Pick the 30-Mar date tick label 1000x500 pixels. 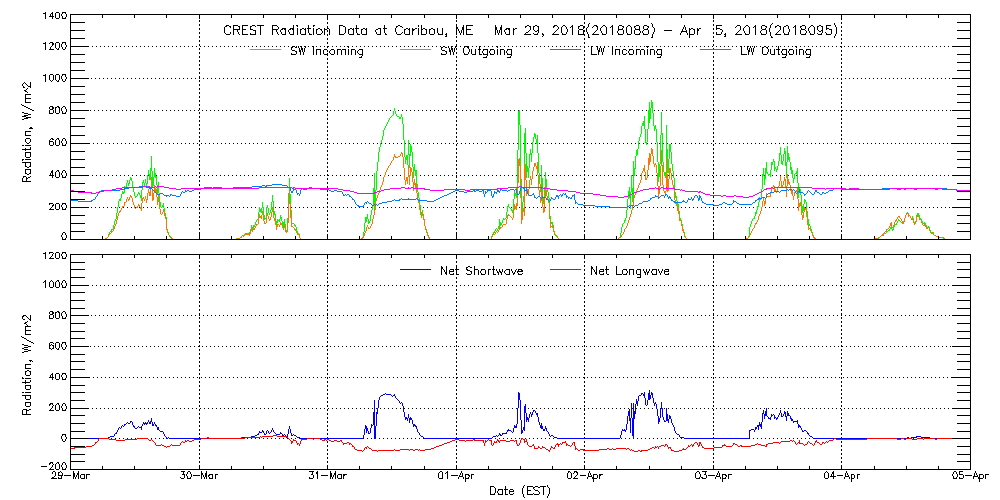(200, 476)
